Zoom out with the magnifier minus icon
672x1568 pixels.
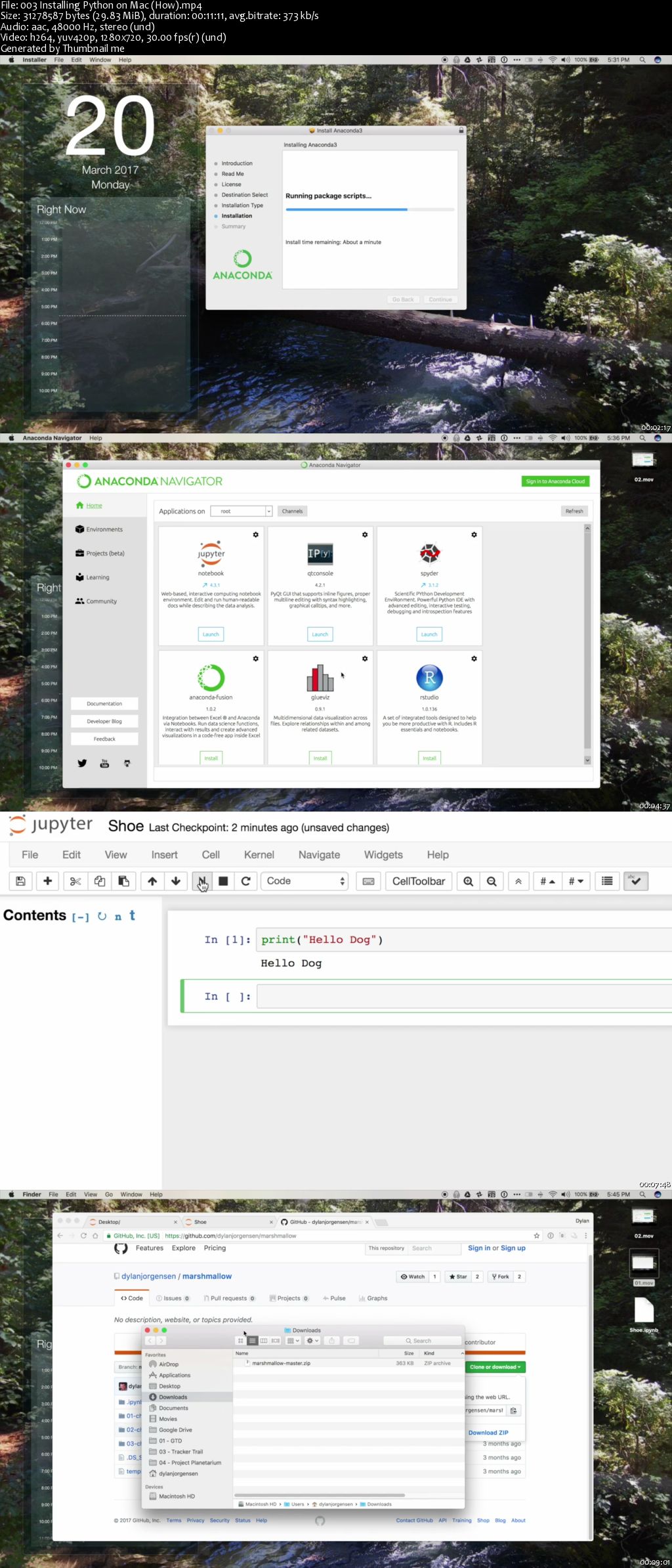coord(492,881)
